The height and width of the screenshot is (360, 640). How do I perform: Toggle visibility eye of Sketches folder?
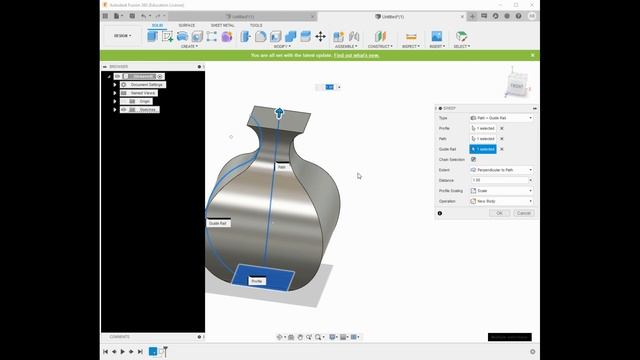pyautogui.click(x=124, y=109)
